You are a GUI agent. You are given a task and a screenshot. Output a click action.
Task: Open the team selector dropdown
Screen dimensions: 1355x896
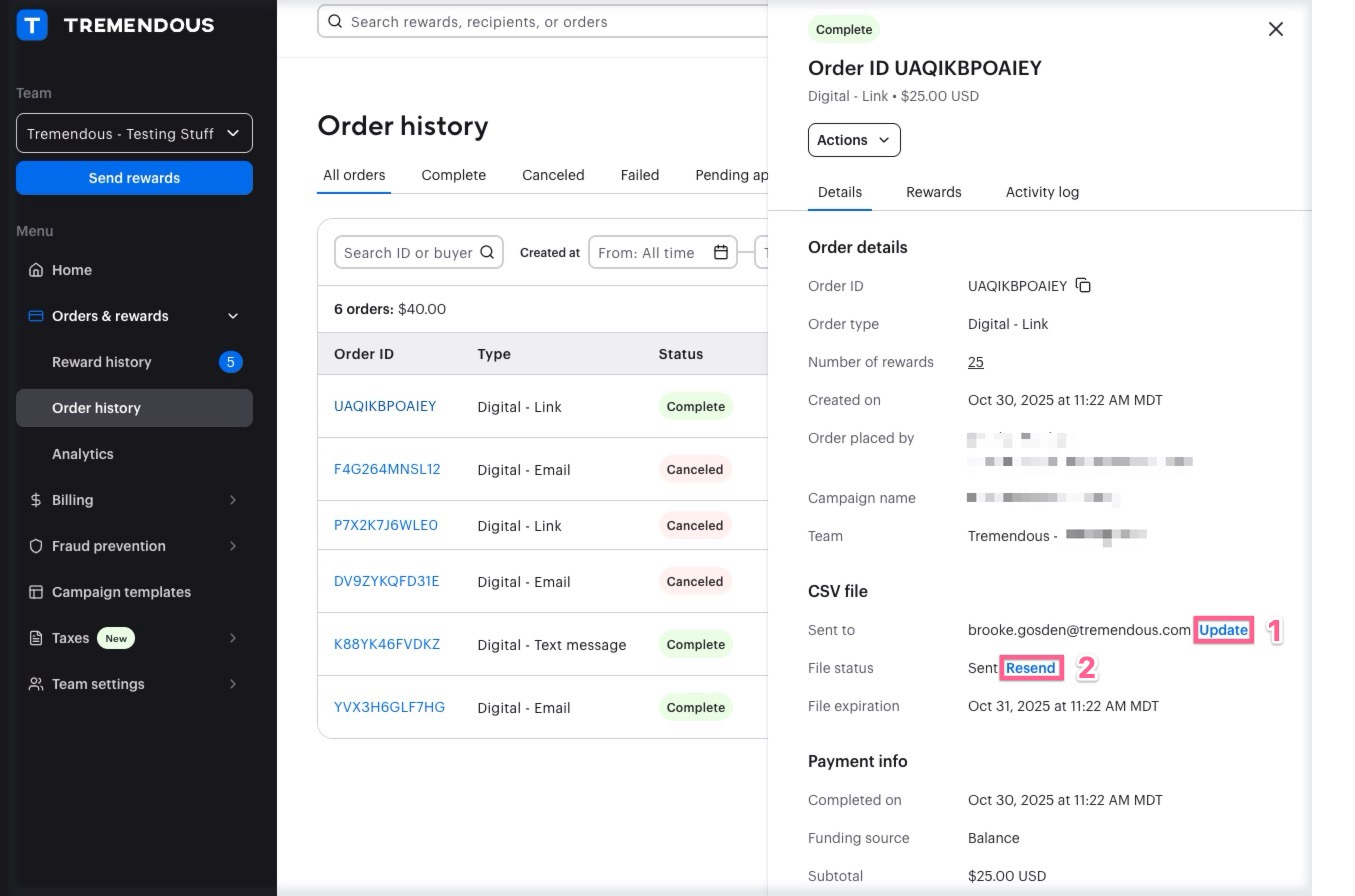click(x=134, y=133)
